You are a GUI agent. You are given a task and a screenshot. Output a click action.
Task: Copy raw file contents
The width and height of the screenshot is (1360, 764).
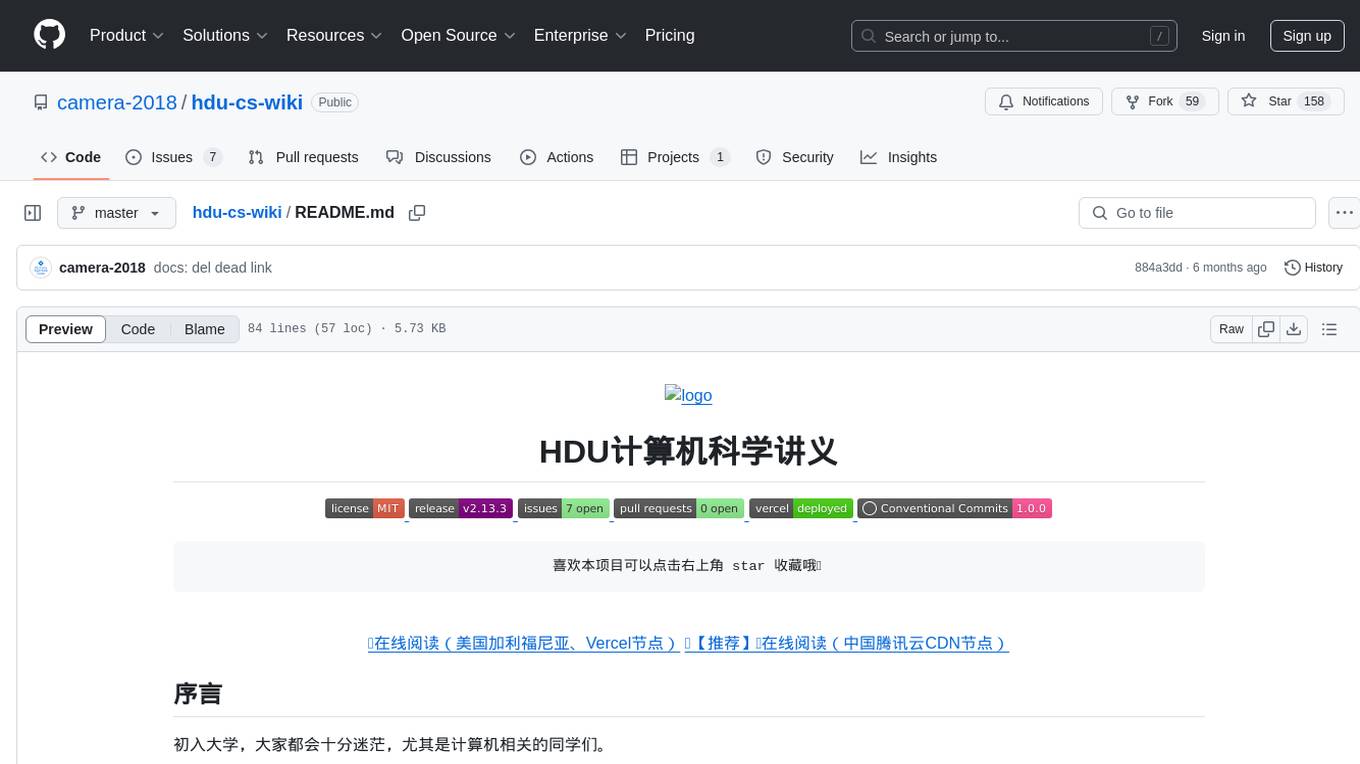tap(1266, 329)
